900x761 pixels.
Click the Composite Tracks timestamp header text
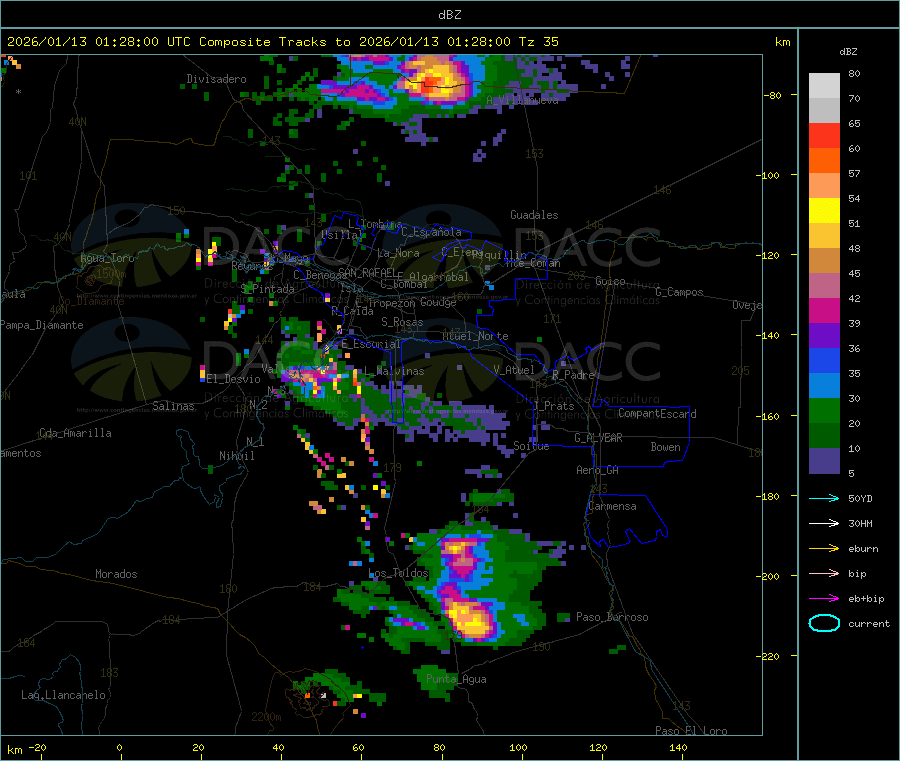[x=282, y=42]
